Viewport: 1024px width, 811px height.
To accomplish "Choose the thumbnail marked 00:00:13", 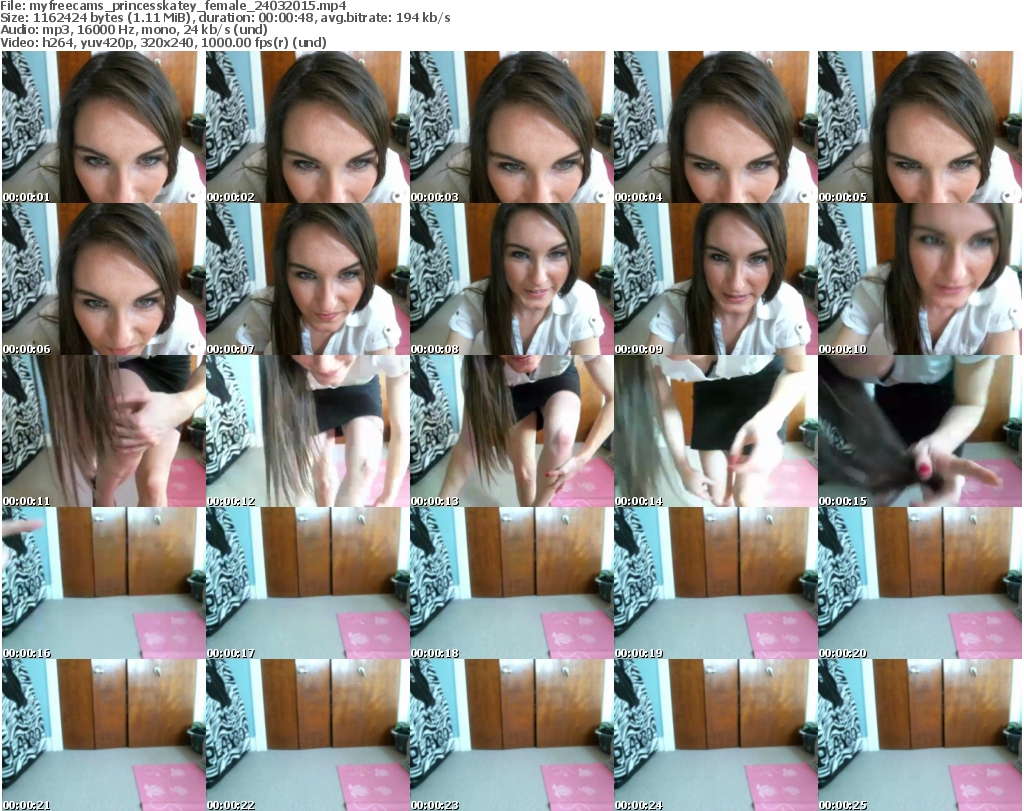I will click(512, 431).
